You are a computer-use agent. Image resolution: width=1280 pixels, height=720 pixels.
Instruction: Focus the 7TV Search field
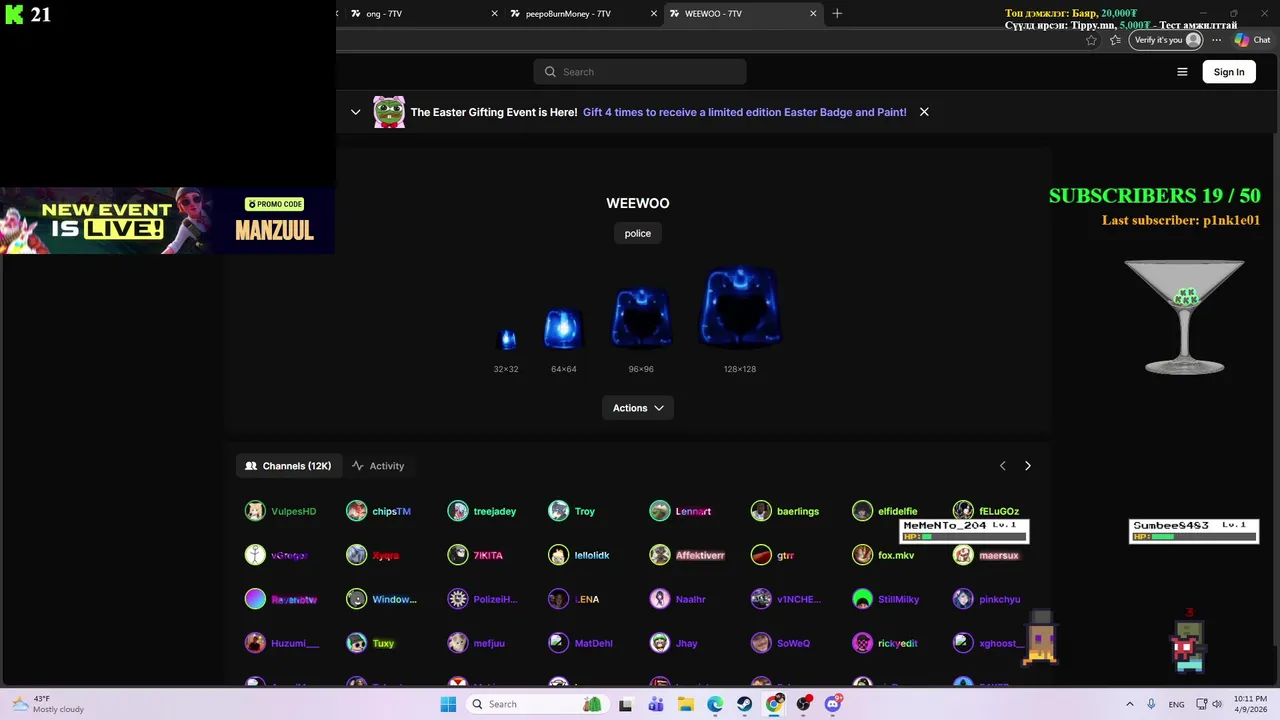640,72
